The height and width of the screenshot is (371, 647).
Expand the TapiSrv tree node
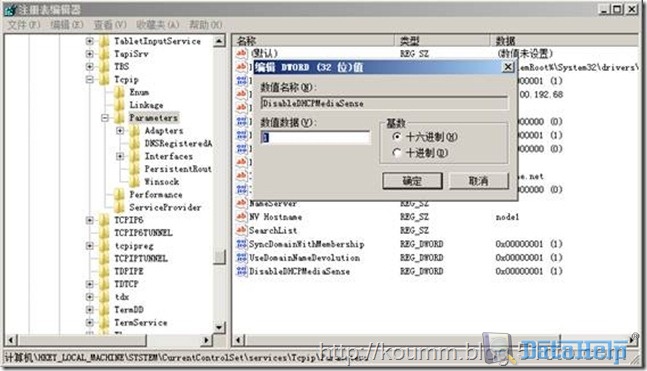tap(90, 54)
